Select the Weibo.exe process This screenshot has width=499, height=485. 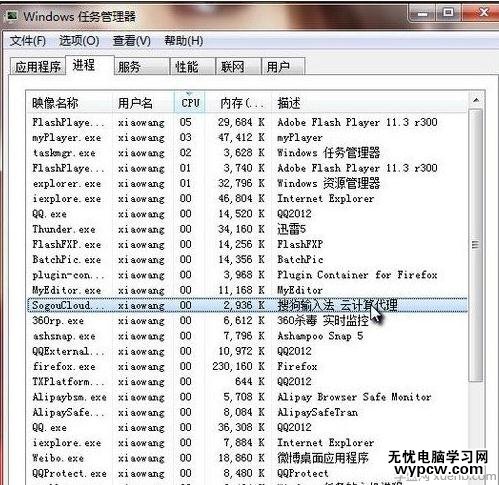pos(247,458)
